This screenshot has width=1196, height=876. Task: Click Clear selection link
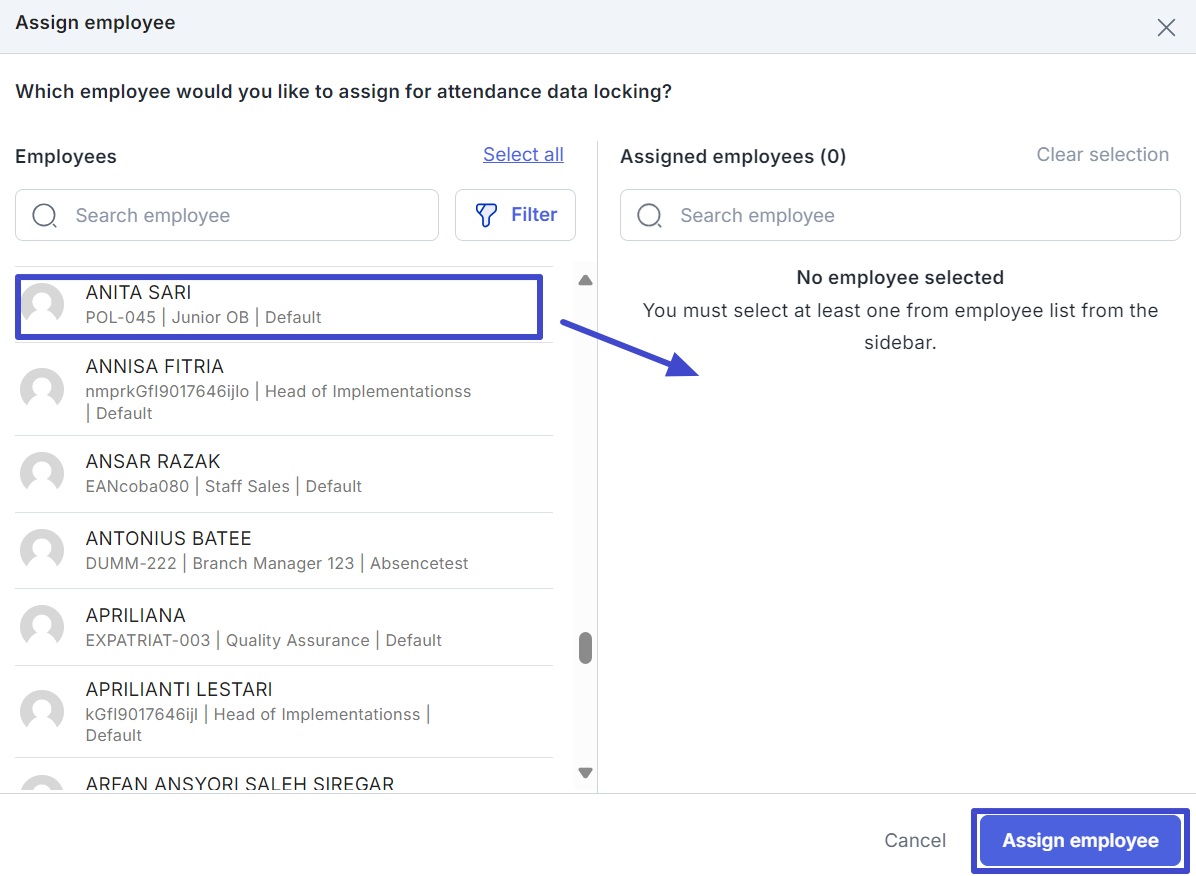pyautogui.click(x=1102, y=155)
